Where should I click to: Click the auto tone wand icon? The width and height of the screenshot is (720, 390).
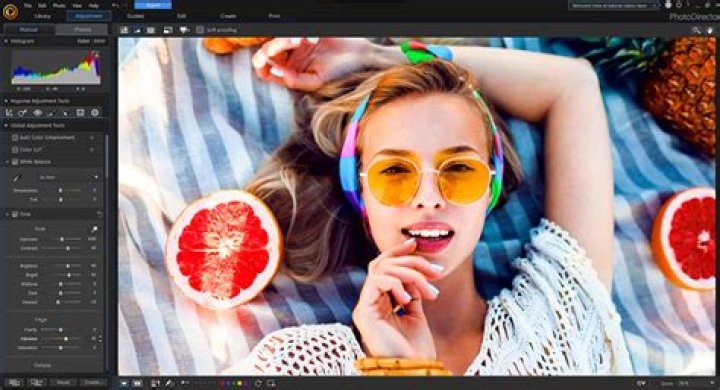tap(94, 229)
